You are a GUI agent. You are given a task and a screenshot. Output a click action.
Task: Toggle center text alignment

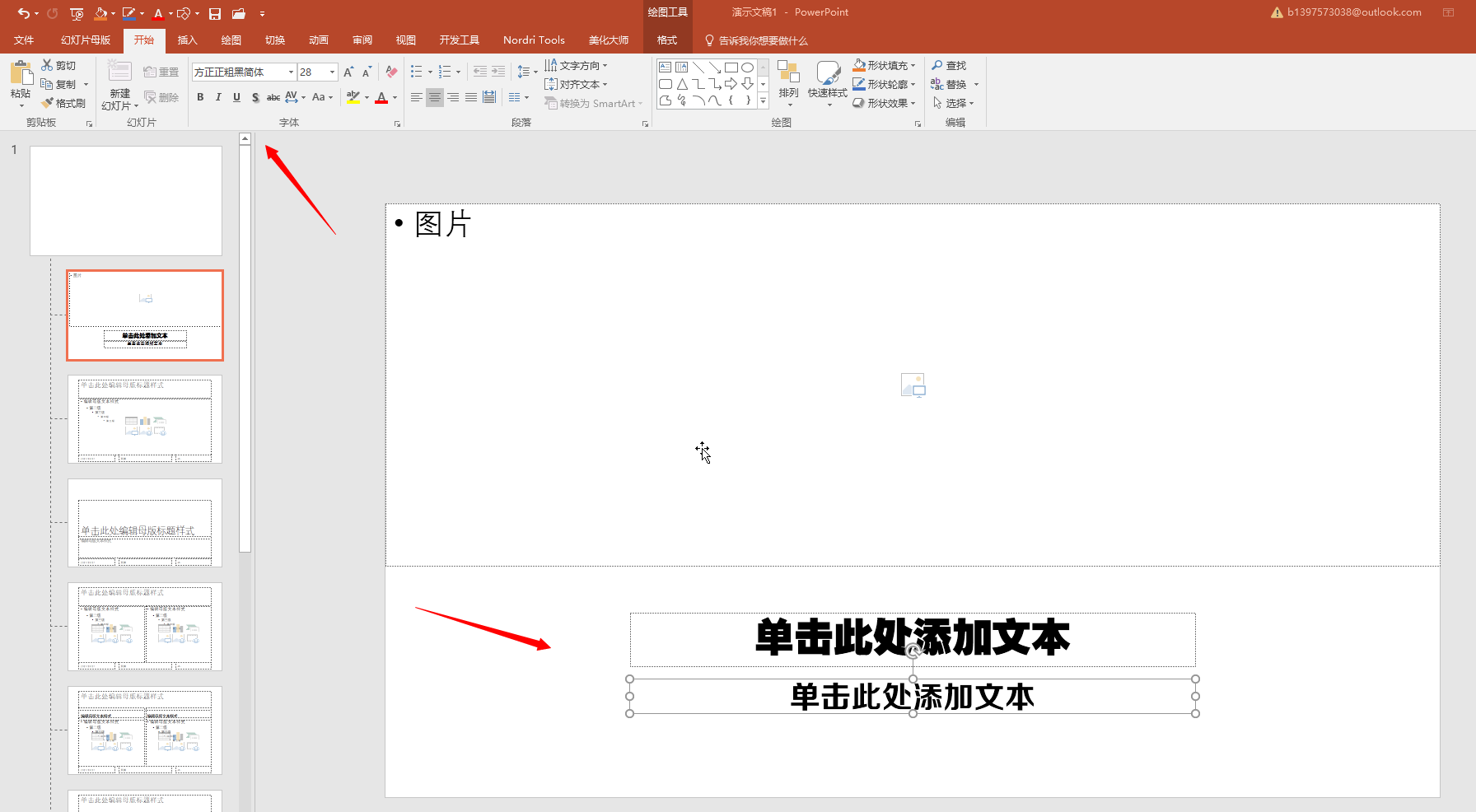pos(435,97)
